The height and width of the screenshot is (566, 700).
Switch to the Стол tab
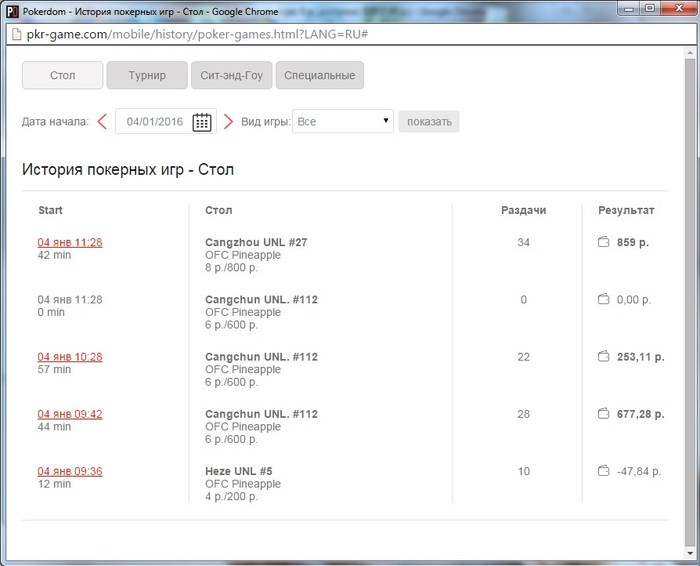(62, 75)
